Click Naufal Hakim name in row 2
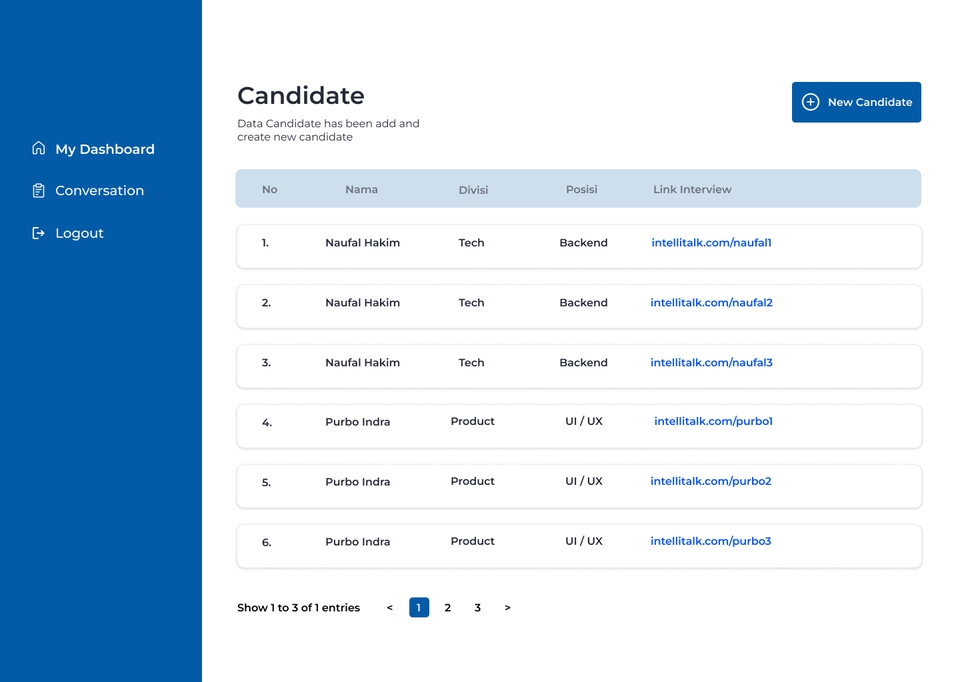The width and height of the screenshot is (960, 682). pos(362,302)
